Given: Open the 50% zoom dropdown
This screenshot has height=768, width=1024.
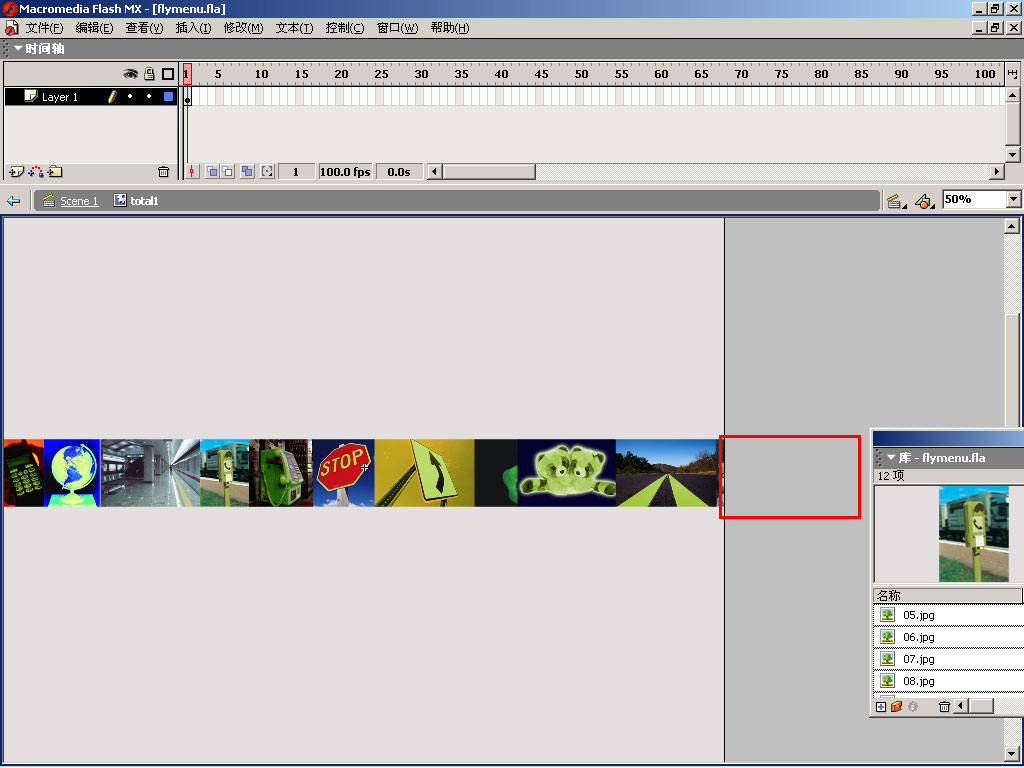Looking at the screenshot, I should tap(1014, 199).
